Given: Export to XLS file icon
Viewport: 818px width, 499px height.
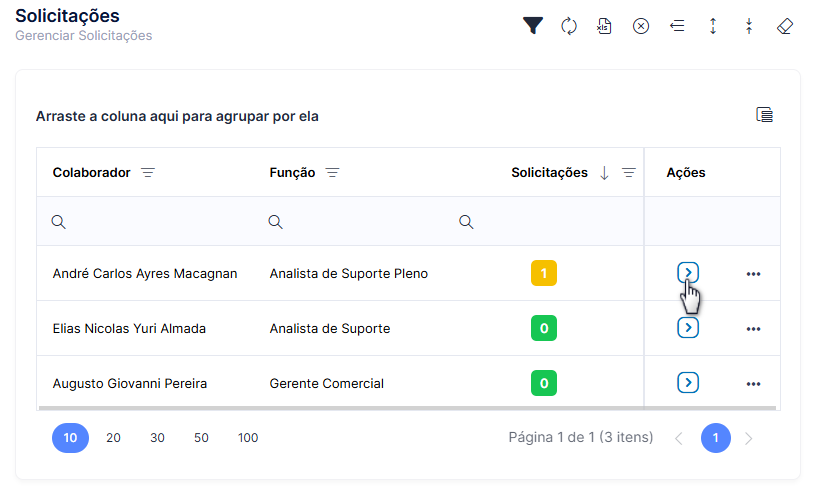Looking at the screenshot, I should tap(604, 26).
